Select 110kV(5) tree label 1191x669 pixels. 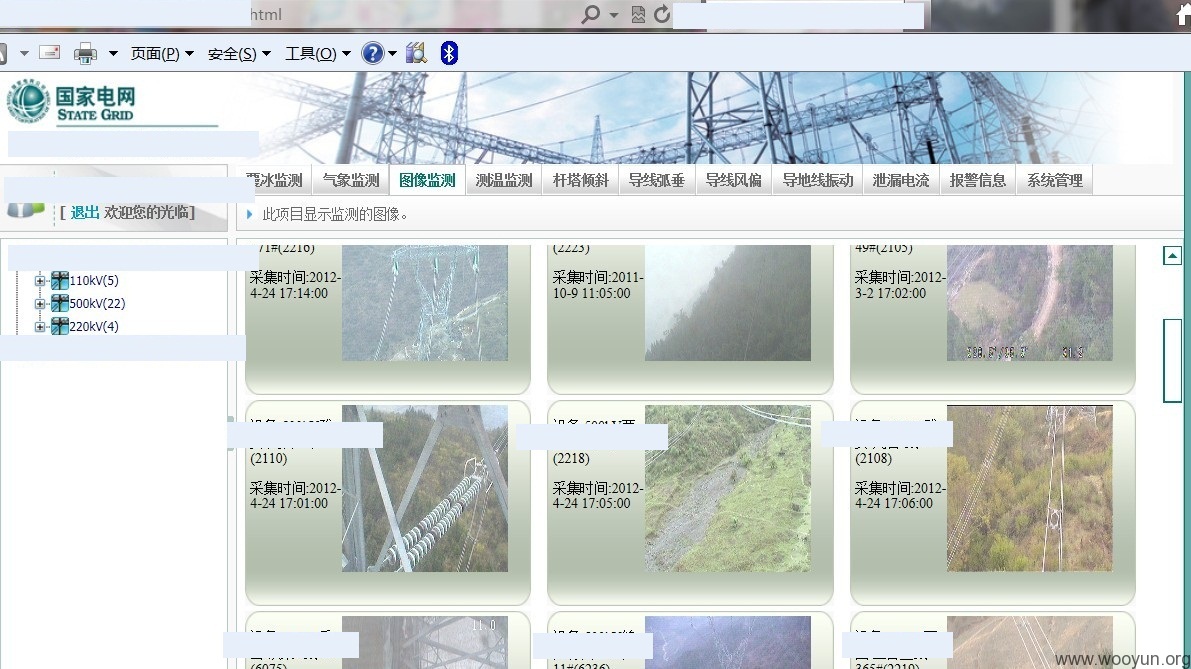click(x=94, y=281)
